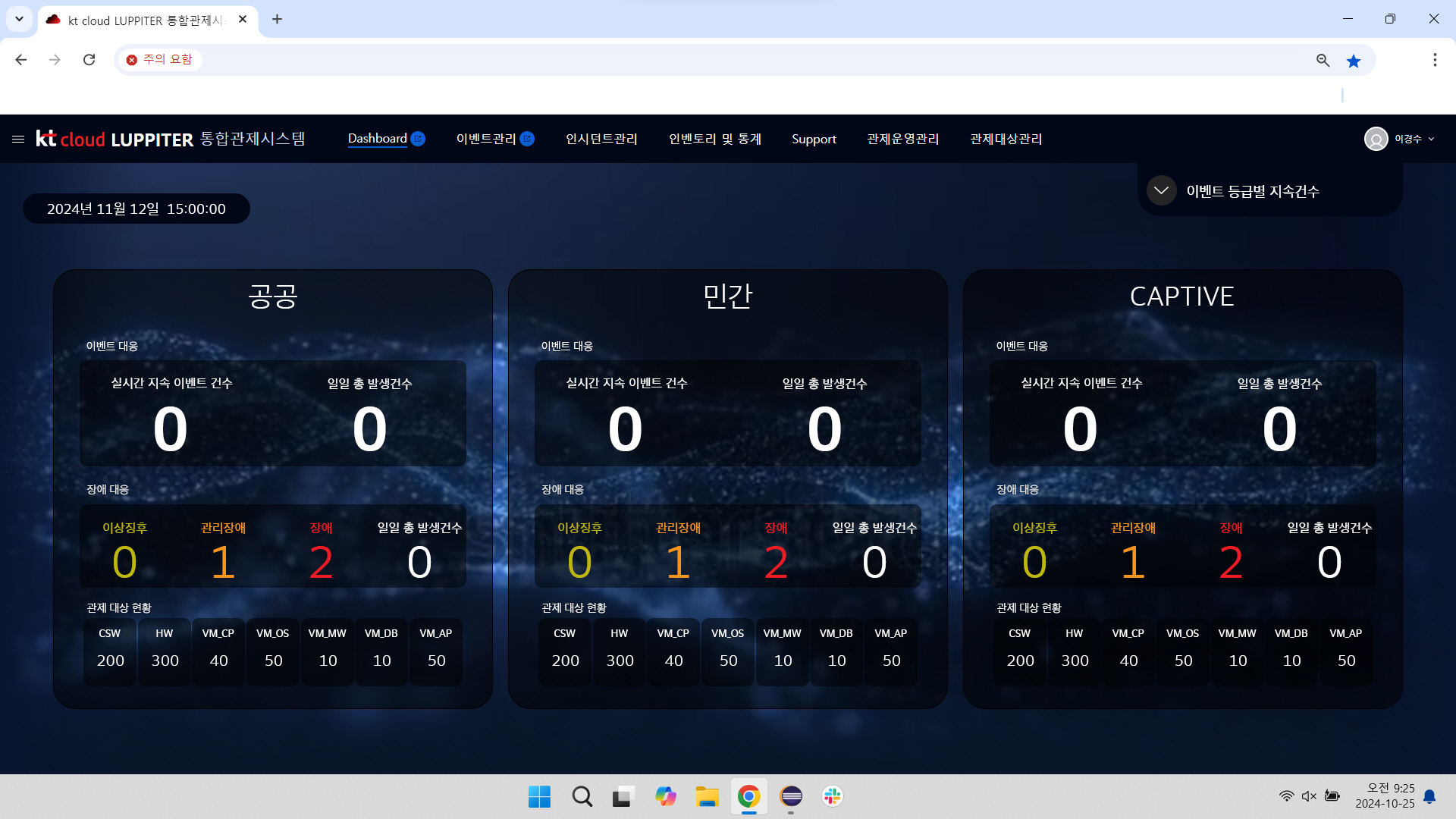Open the 관제운영관리 menu
Screen dimensions: 1456x819
pyautogui.click(x=902, y=139)
